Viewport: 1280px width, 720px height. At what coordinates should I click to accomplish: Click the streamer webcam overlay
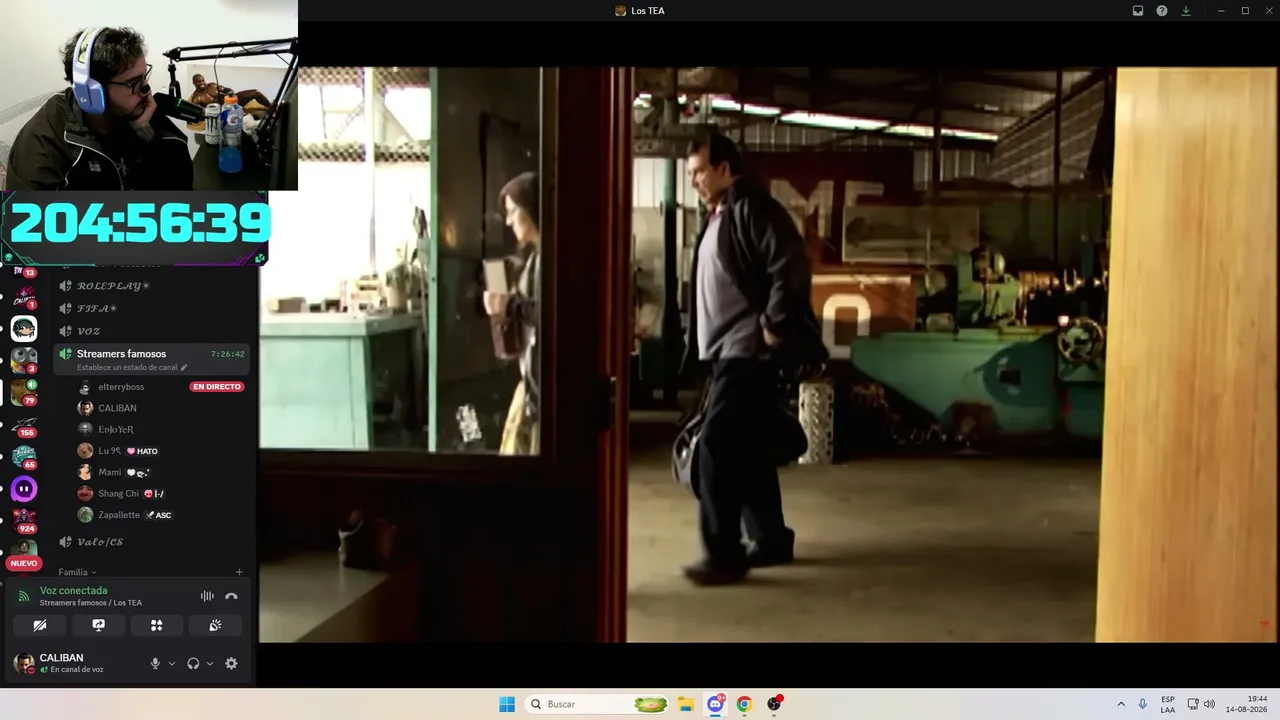click(149, 95)
